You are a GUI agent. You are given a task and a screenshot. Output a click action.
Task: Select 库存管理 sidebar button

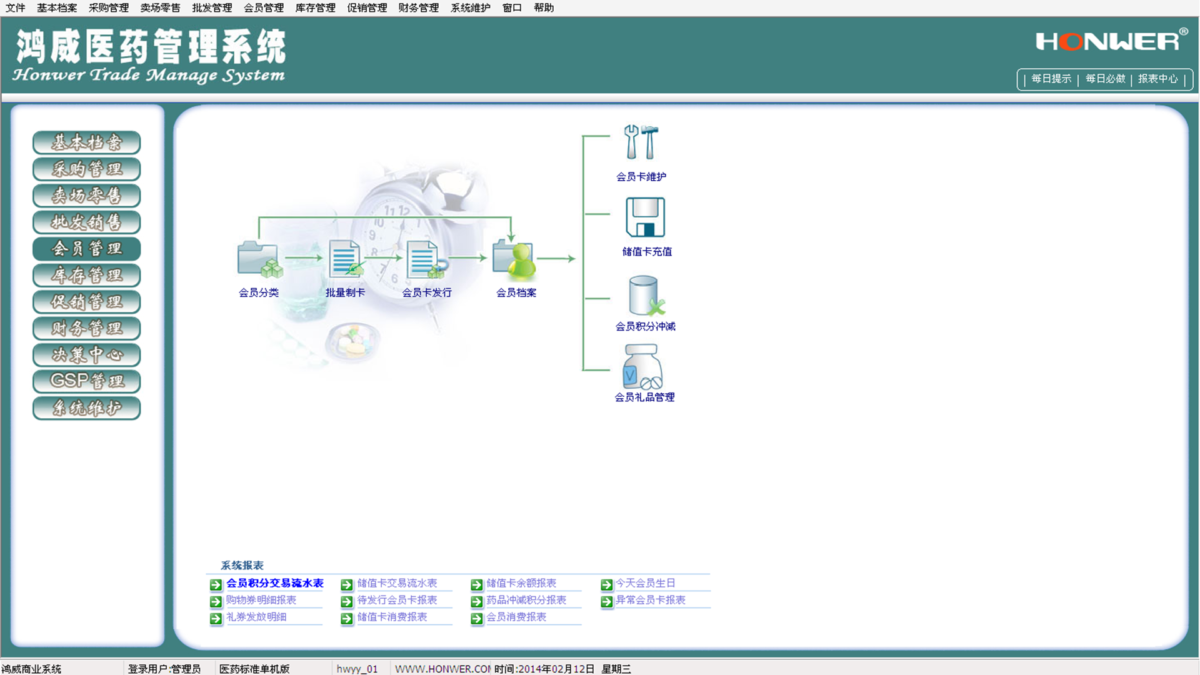(87, 275)
